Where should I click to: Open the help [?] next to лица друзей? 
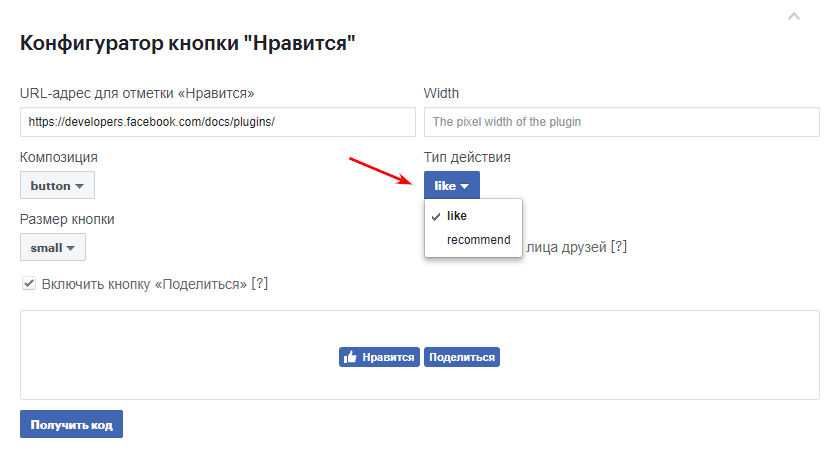(619, 247)
